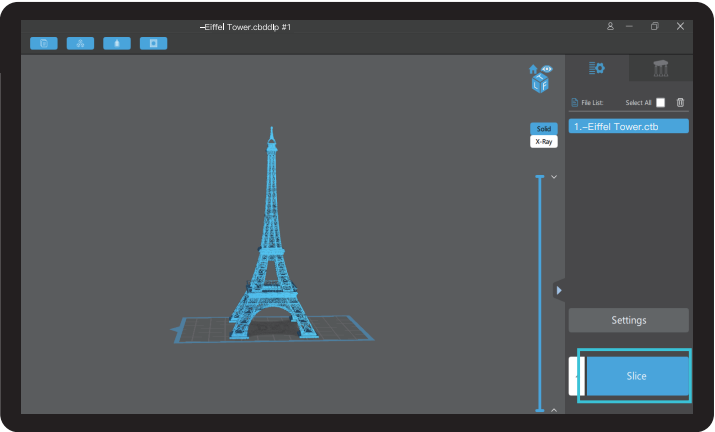This screenshot has height=432, width=715.
Task: Click the File List document icon
Action: tap(575, 103)
